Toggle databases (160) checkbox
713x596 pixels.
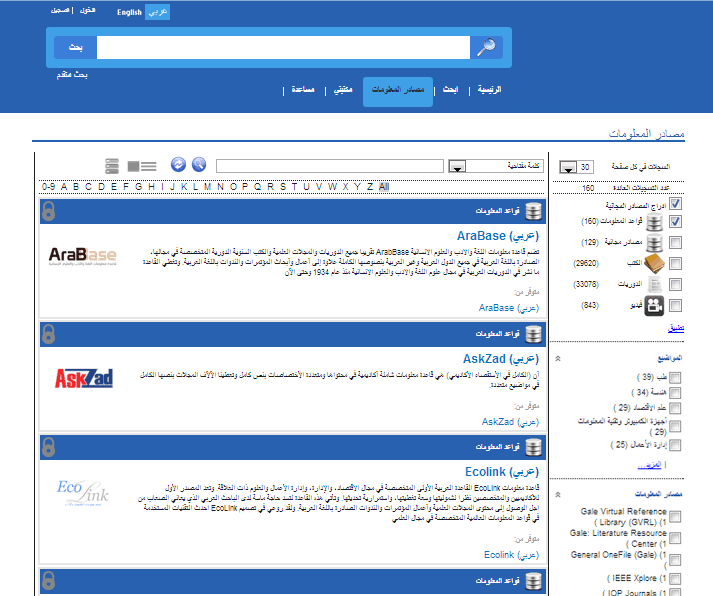[x=675, y=221]
